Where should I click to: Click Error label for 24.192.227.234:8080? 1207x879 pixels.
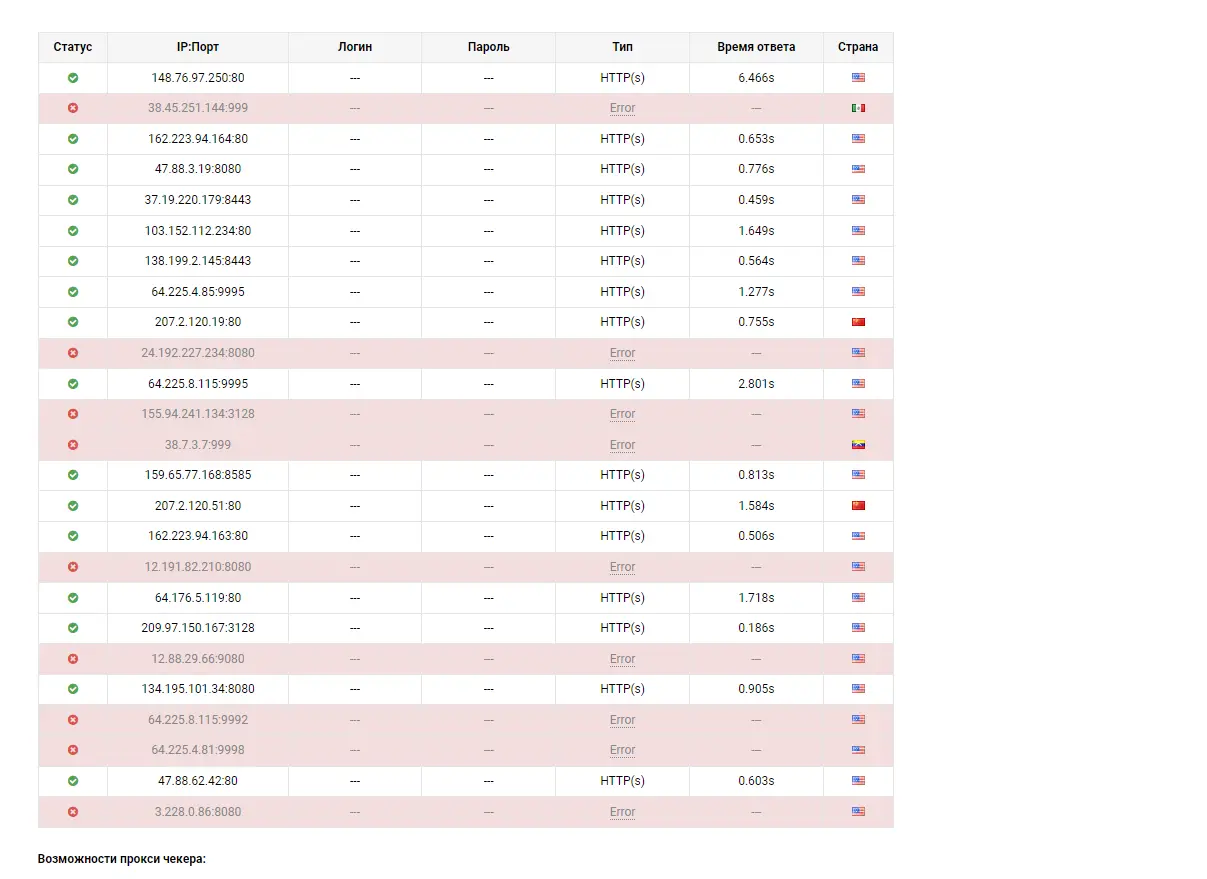coord(622,353)
